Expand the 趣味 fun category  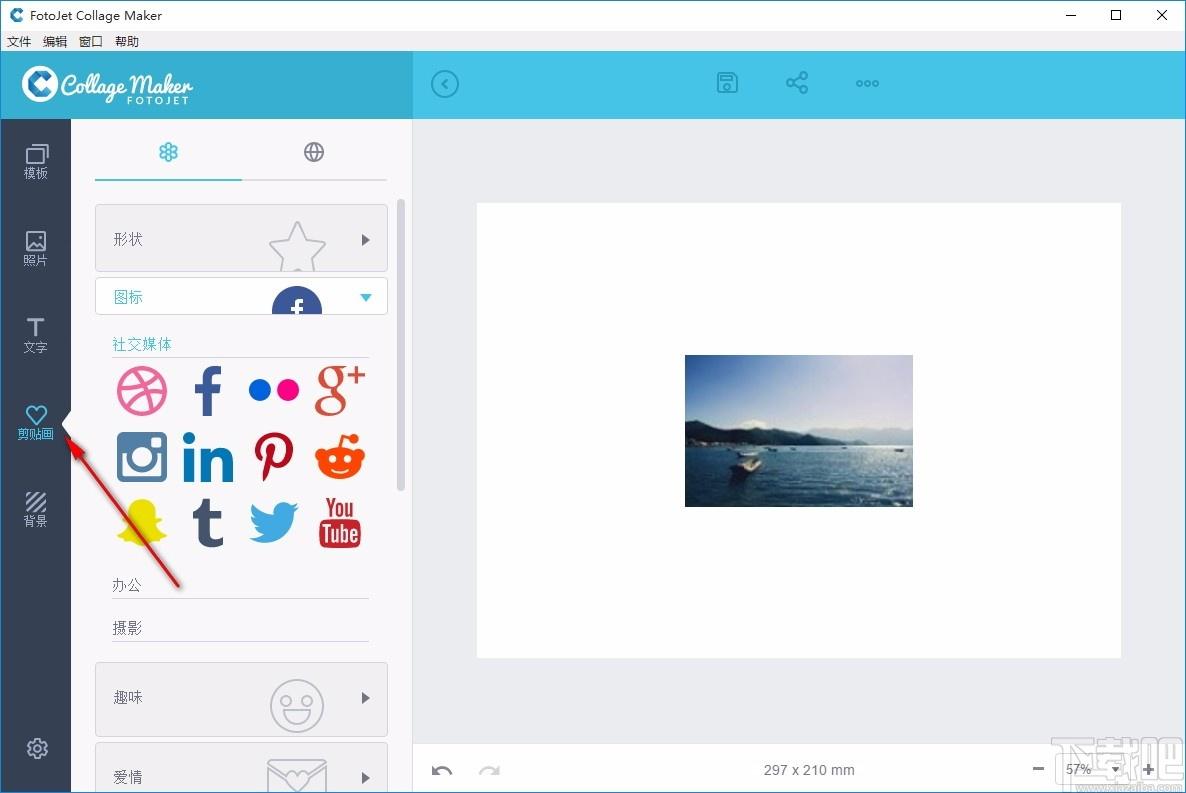(x=241, y=698)
